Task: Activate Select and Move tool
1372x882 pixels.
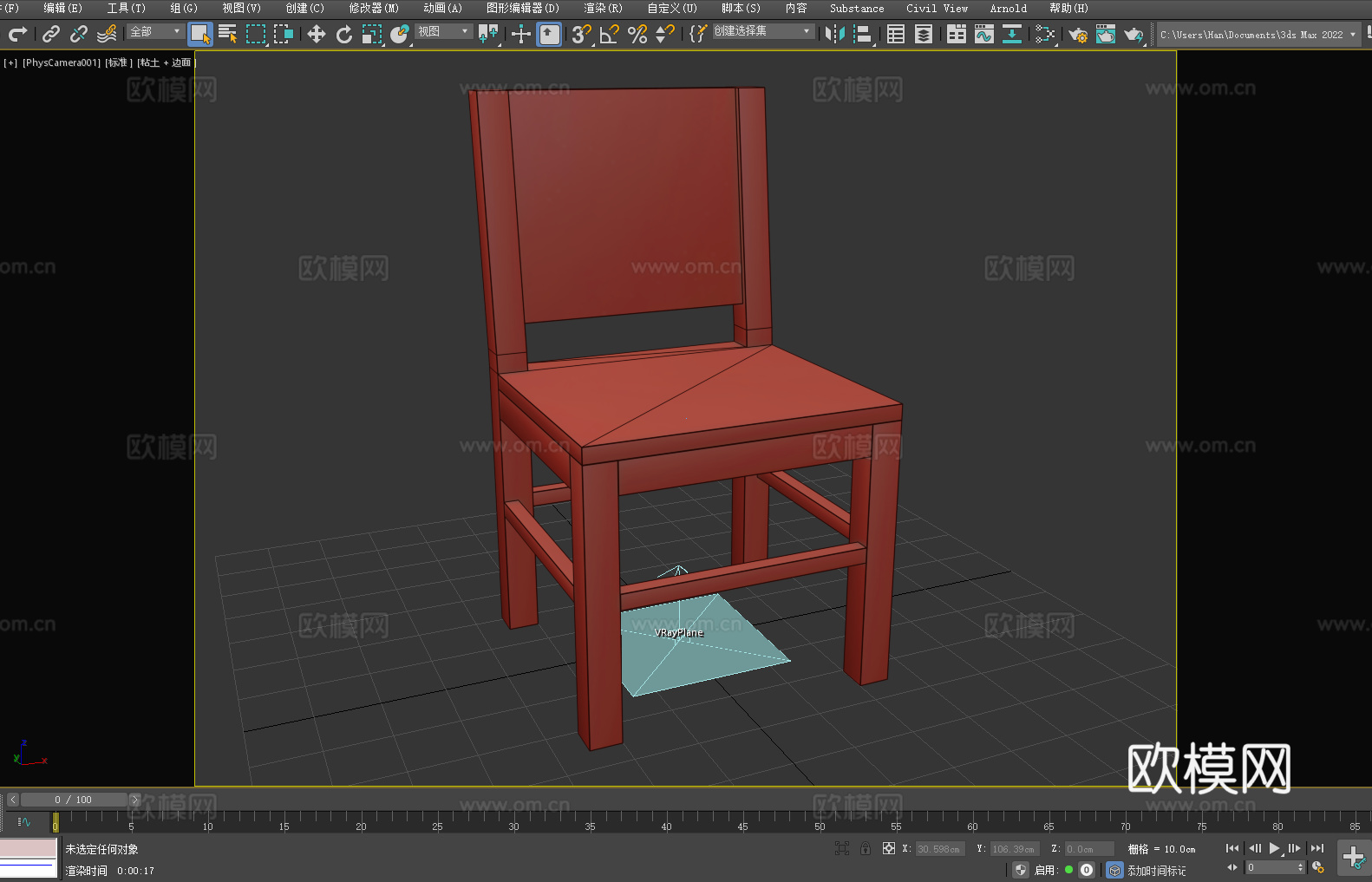Action: [x=317, y=34]
